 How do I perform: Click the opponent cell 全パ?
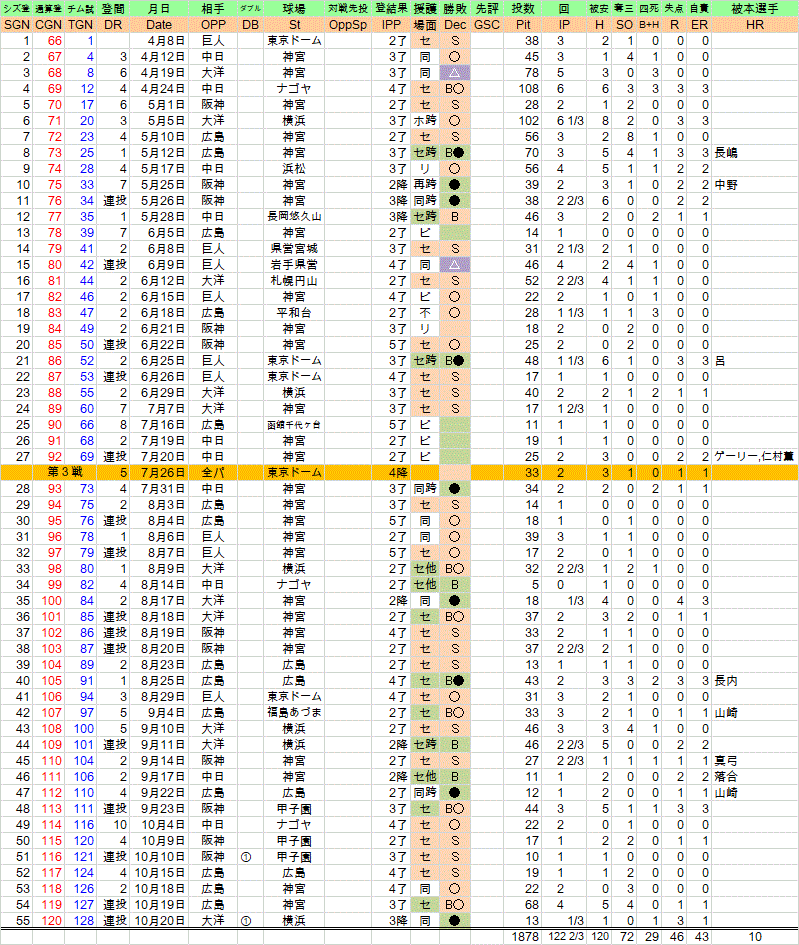coord(213,472)
